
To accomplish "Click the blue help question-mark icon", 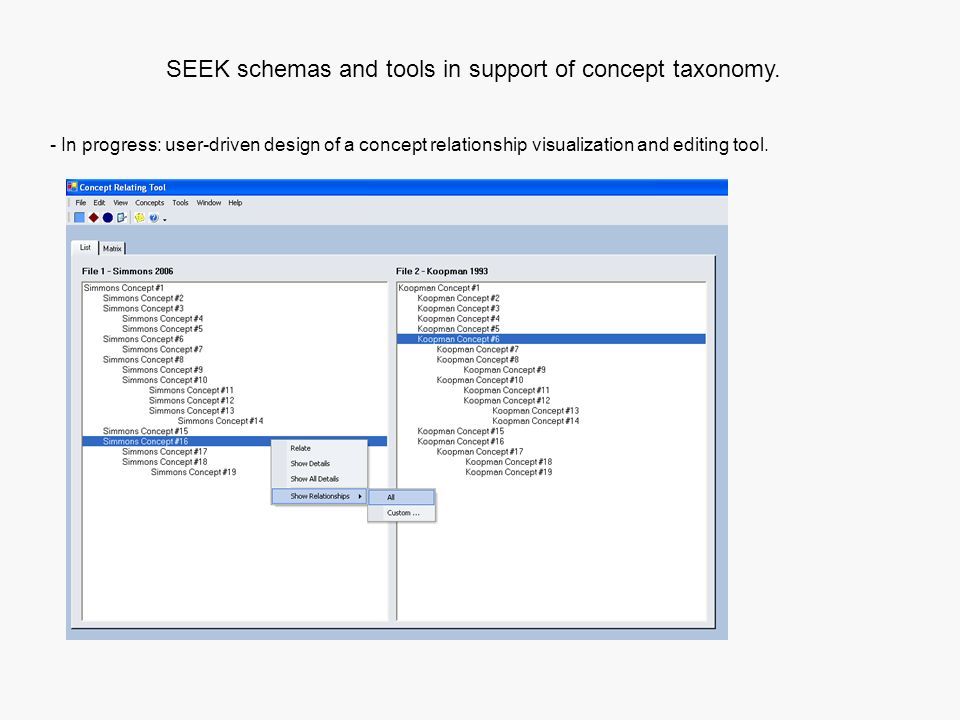I will [x=154, y=217].
